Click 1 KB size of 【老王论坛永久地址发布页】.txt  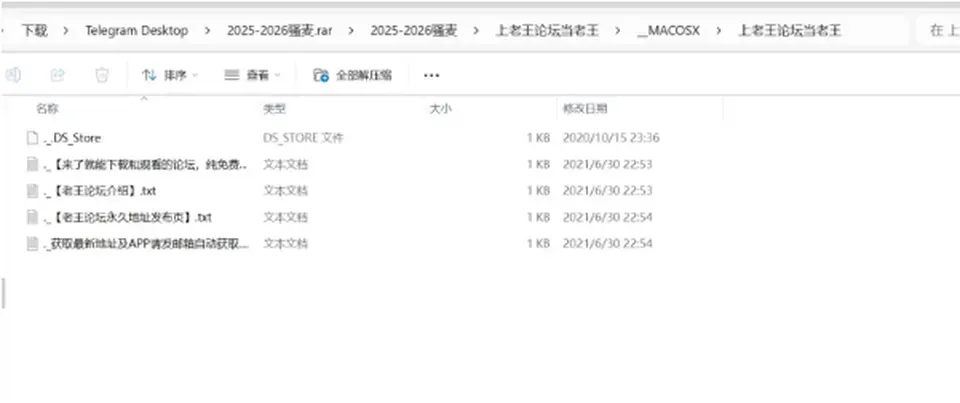pos(538,217)
